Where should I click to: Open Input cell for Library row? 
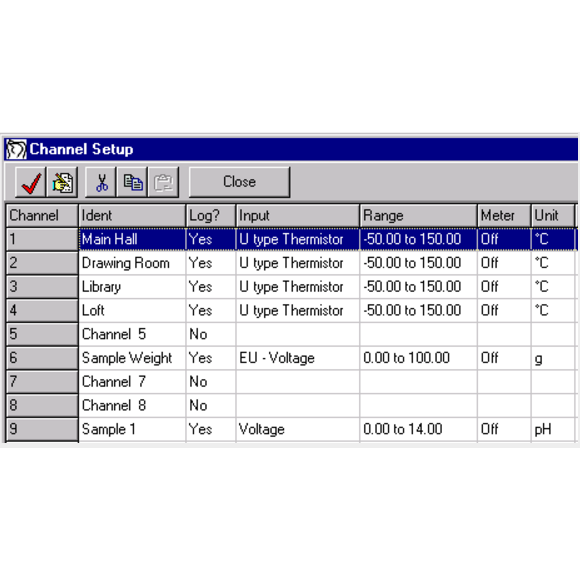[x=298, y=287]
